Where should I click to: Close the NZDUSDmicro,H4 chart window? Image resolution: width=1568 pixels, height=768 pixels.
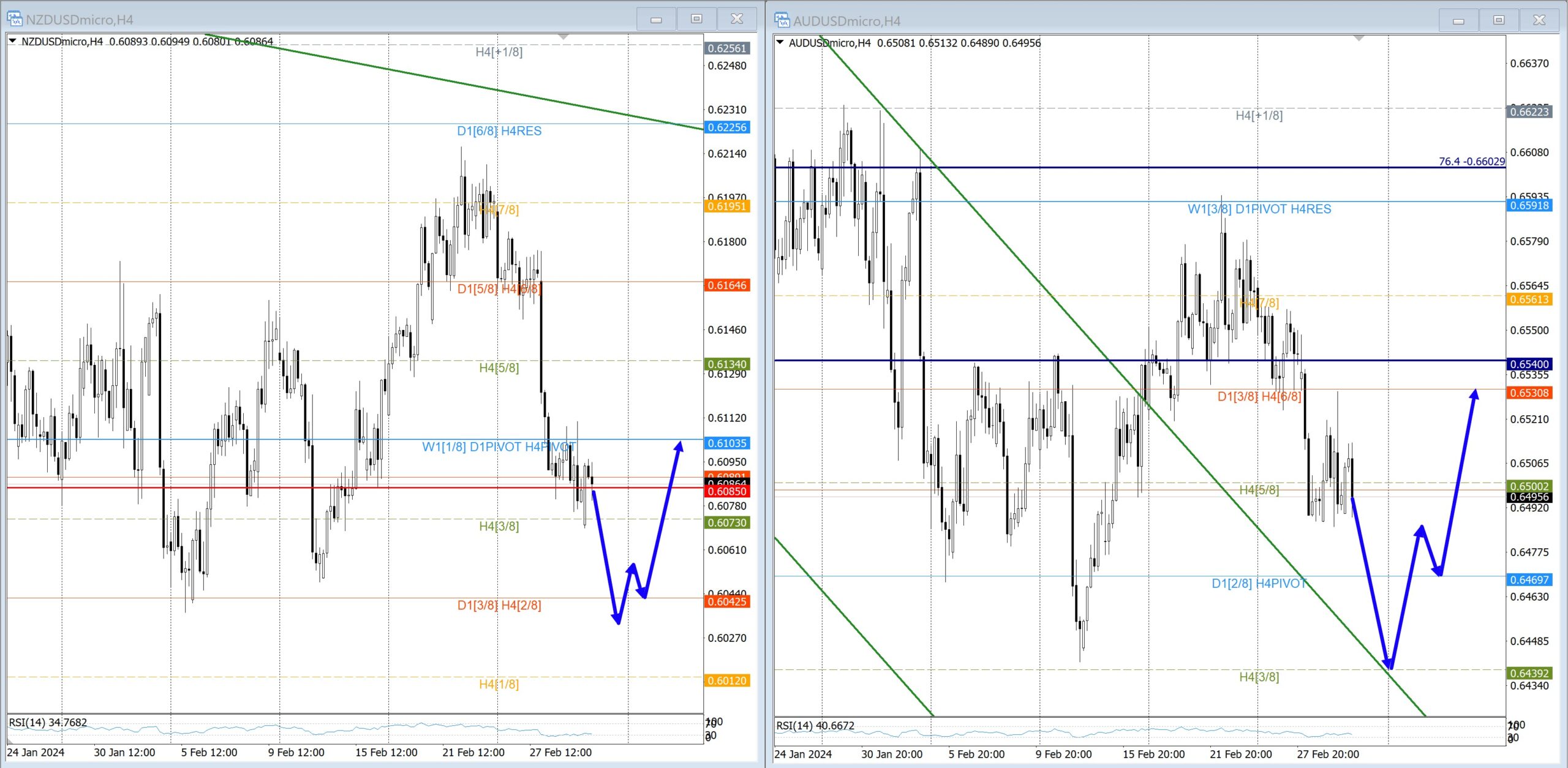[737, 19]
